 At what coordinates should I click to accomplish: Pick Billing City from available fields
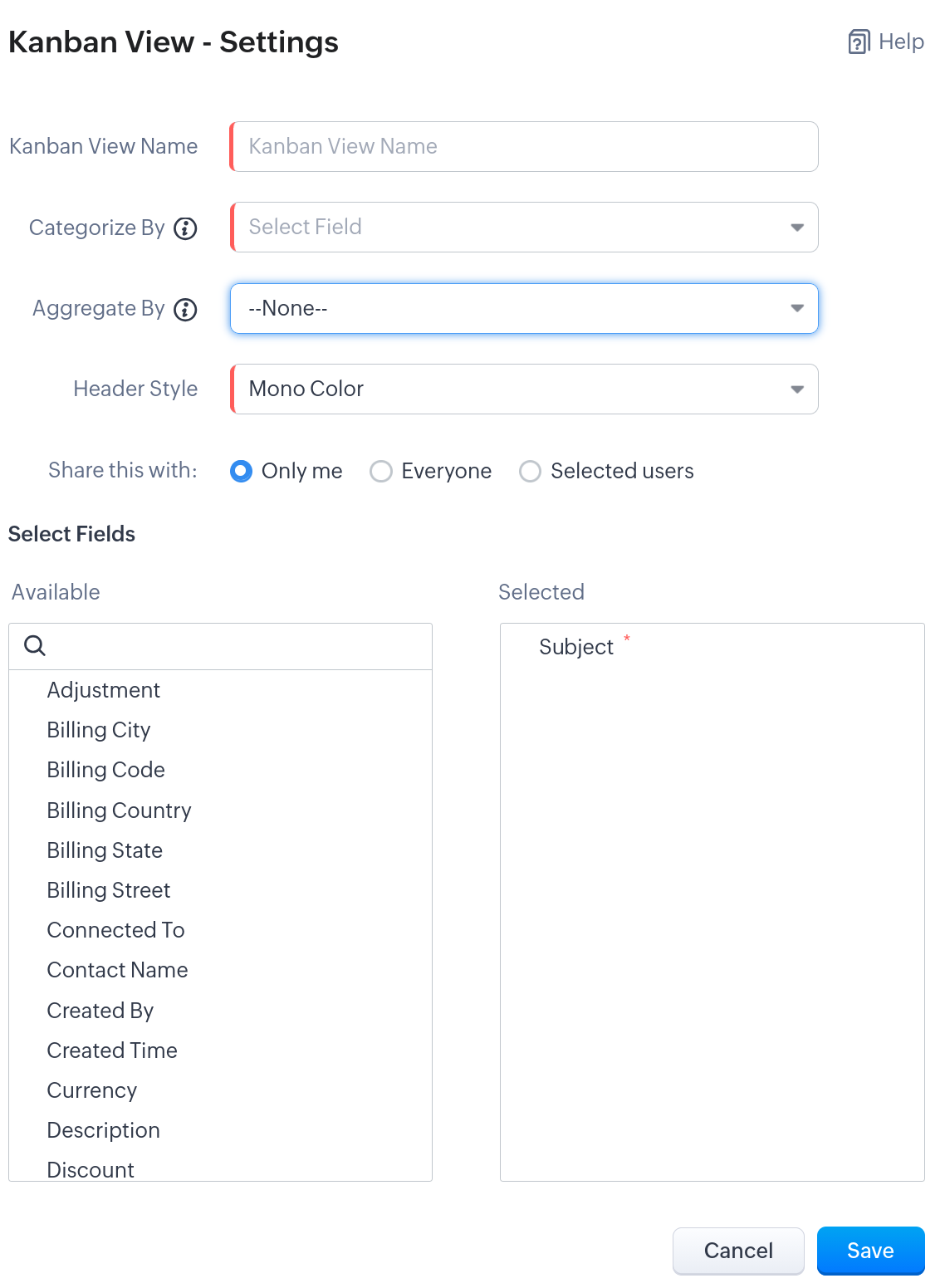coord(99,730)
